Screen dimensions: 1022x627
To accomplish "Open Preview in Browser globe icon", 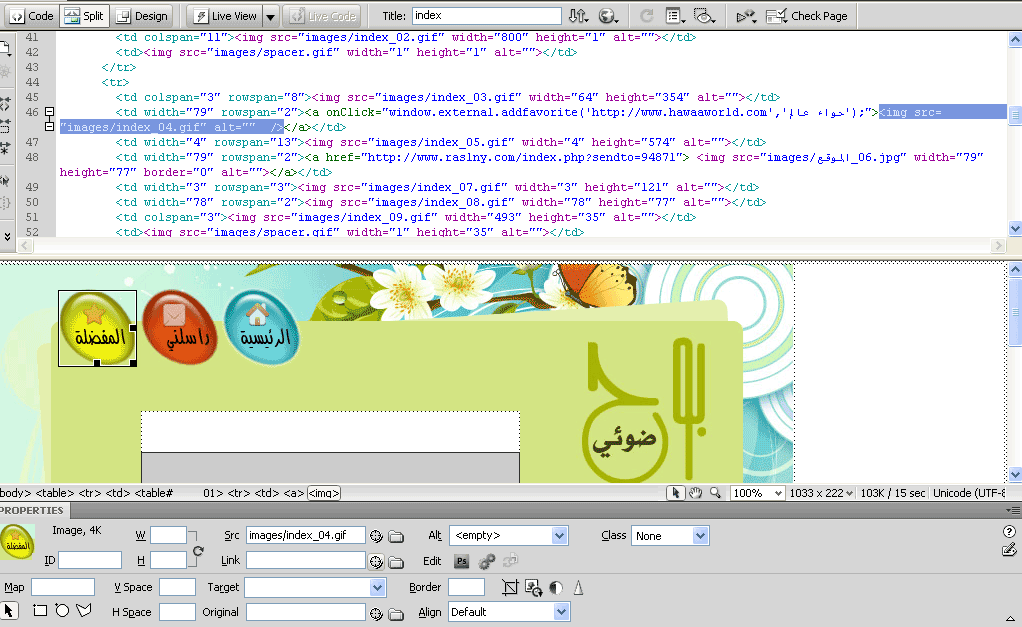I will 608,16.
